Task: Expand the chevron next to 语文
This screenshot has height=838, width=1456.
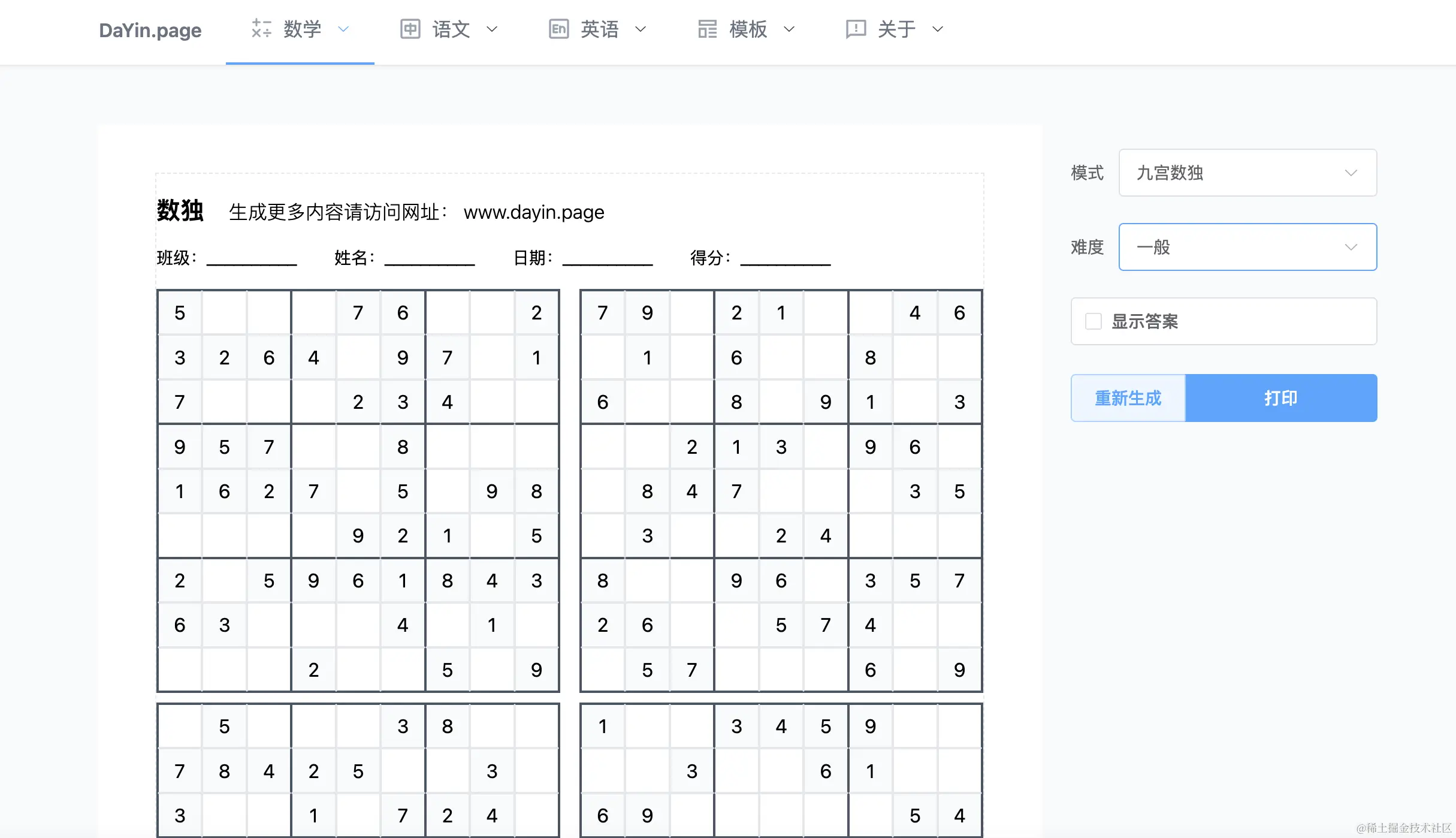Action: [x=492, y=29]
